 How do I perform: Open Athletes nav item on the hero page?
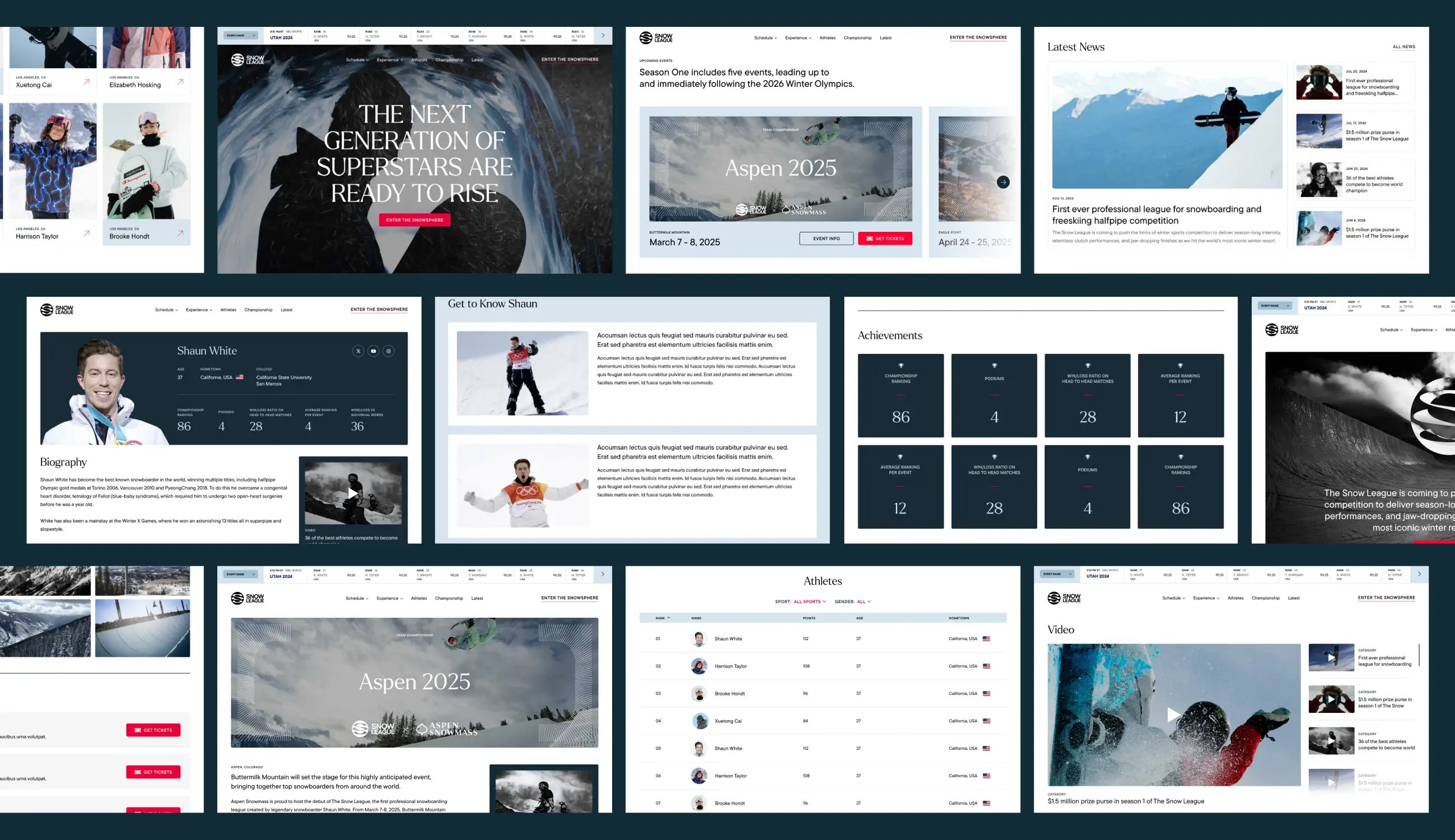click(x=419, y=60)
